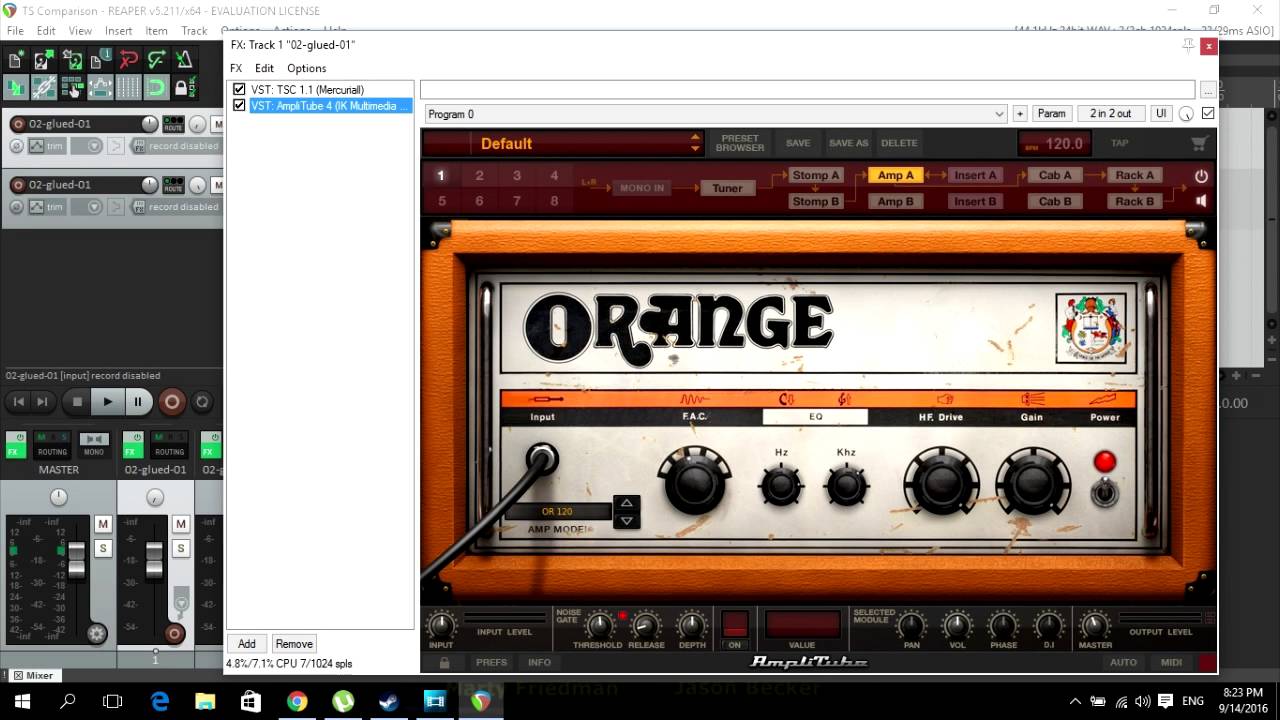Click the transport Record button
This screenshot has width=1280, height=720.
[172, 402]
